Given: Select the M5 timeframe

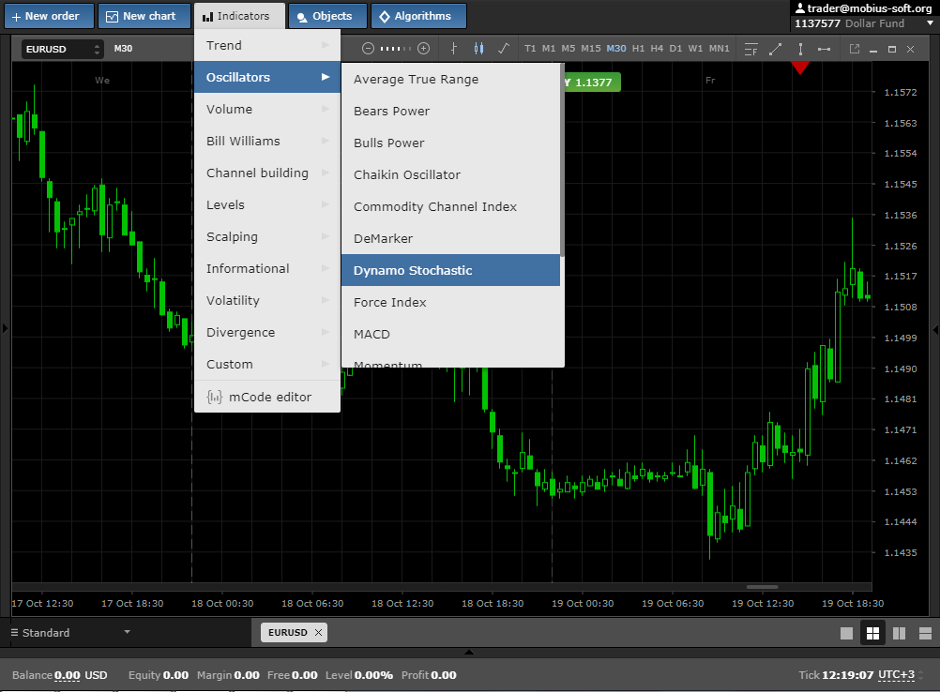Looking at the screenshot, I should (x=568, y=49).
